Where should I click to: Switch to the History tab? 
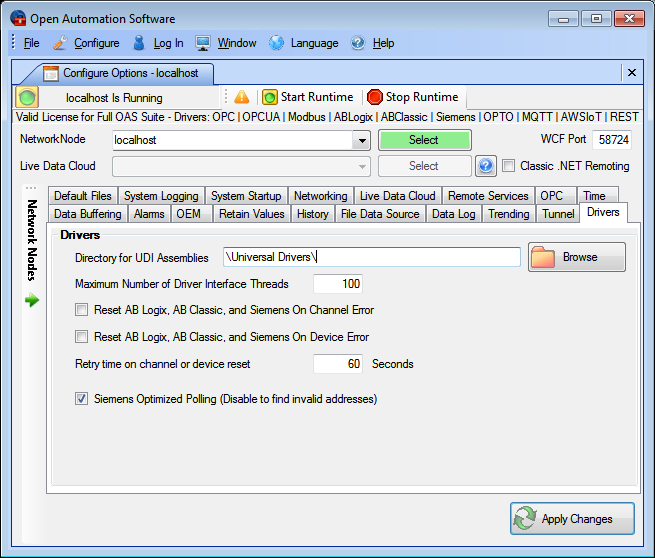click(313, 213)
